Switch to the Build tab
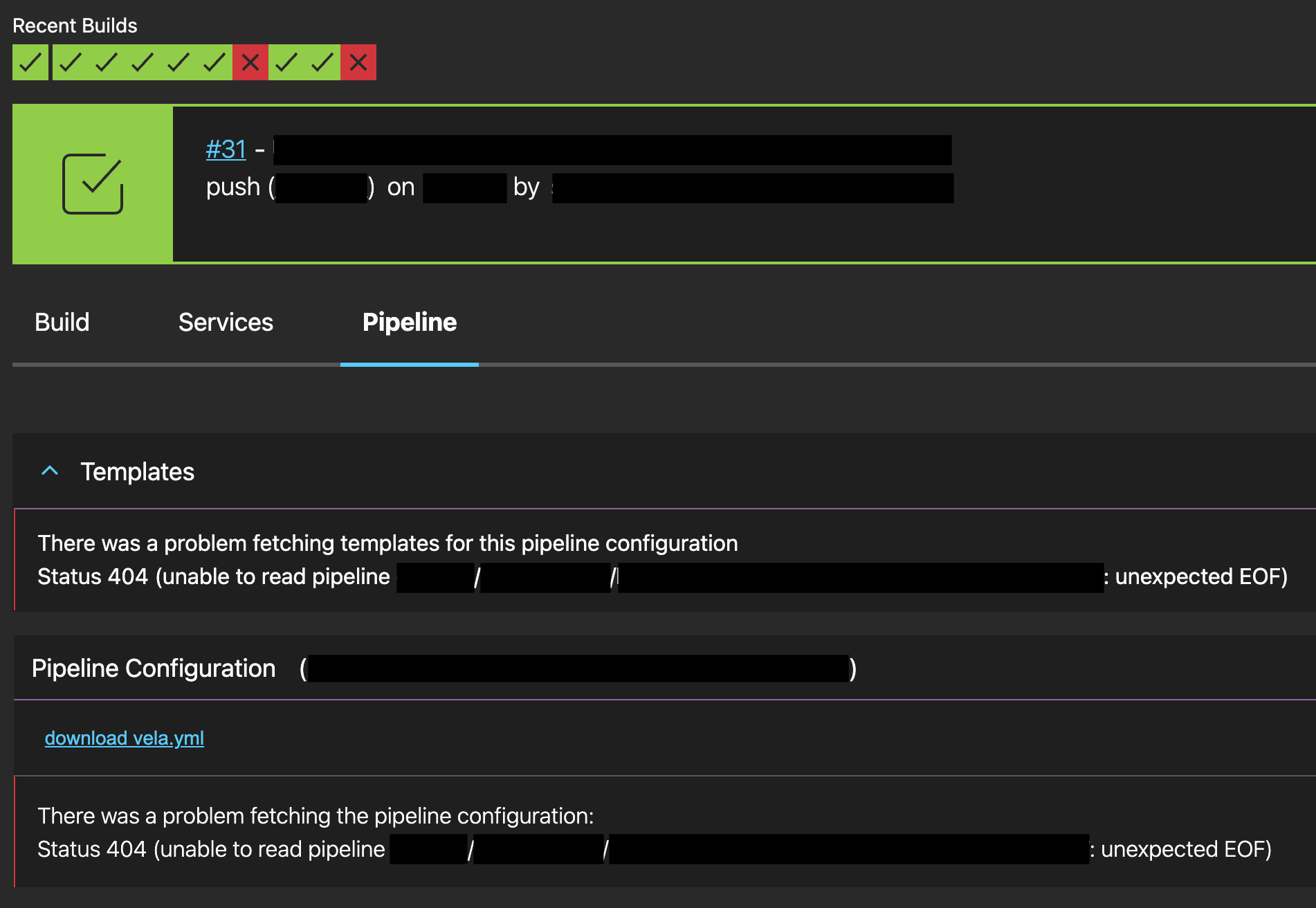 (x=62, y=322)
